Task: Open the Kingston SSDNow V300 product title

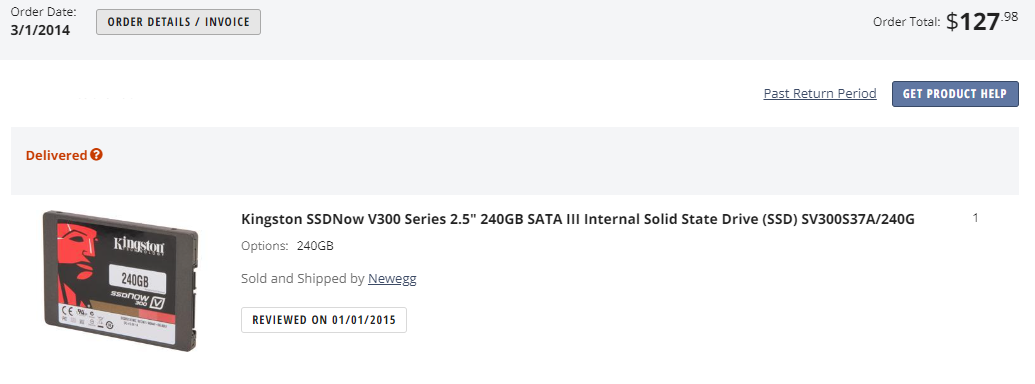Action: click(x=578, y=219)
